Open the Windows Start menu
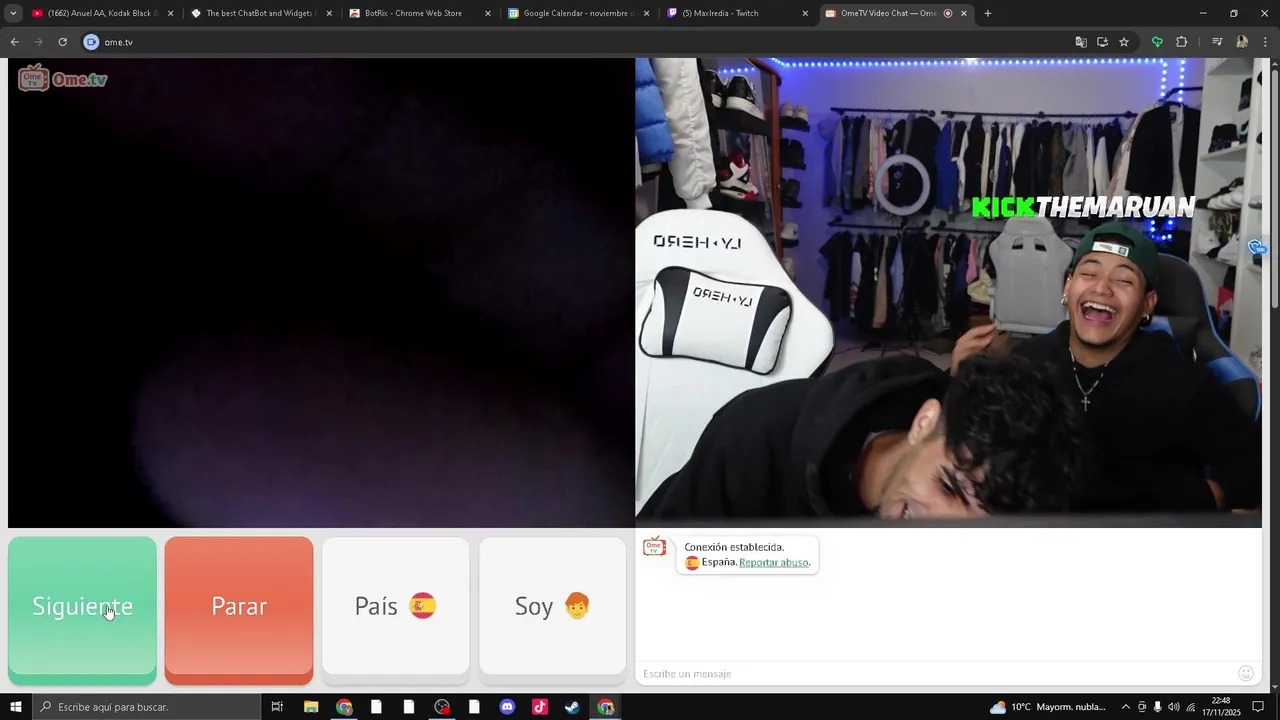1280x720 pixels. click(15, 707)
